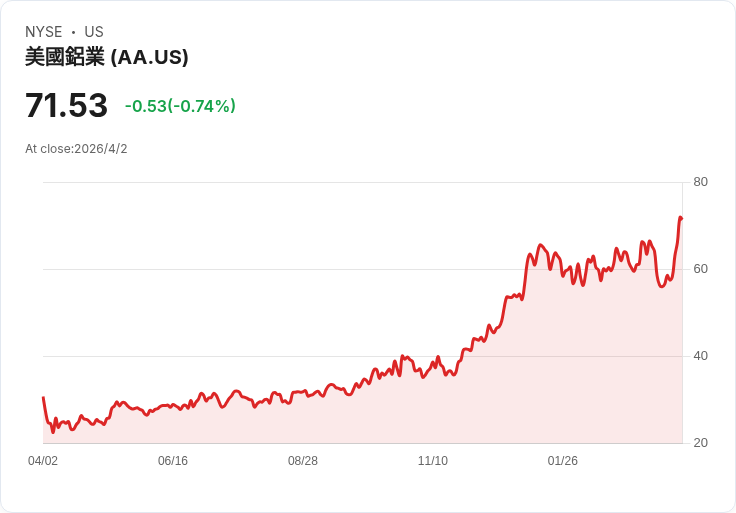Click the 美國鋁業 (AA.US) stock title
Screen dimensions: 736x513
[107, 57]
